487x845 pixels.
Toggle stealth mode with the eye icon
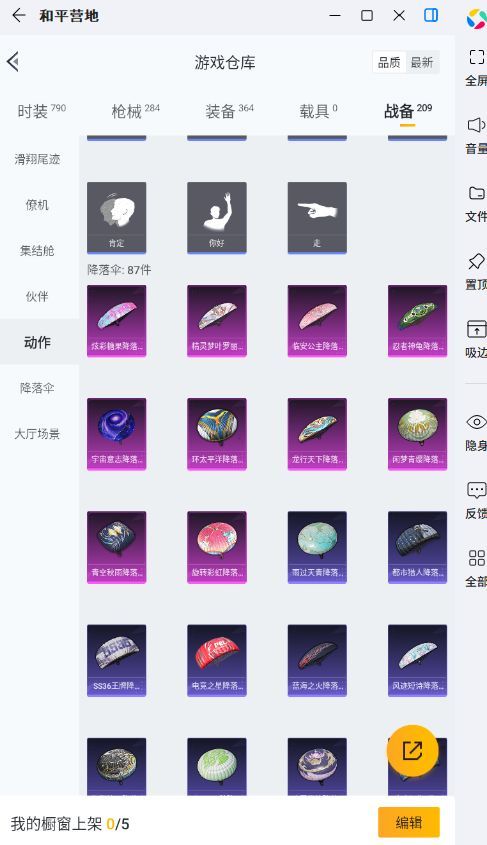(x=477, y=422)
